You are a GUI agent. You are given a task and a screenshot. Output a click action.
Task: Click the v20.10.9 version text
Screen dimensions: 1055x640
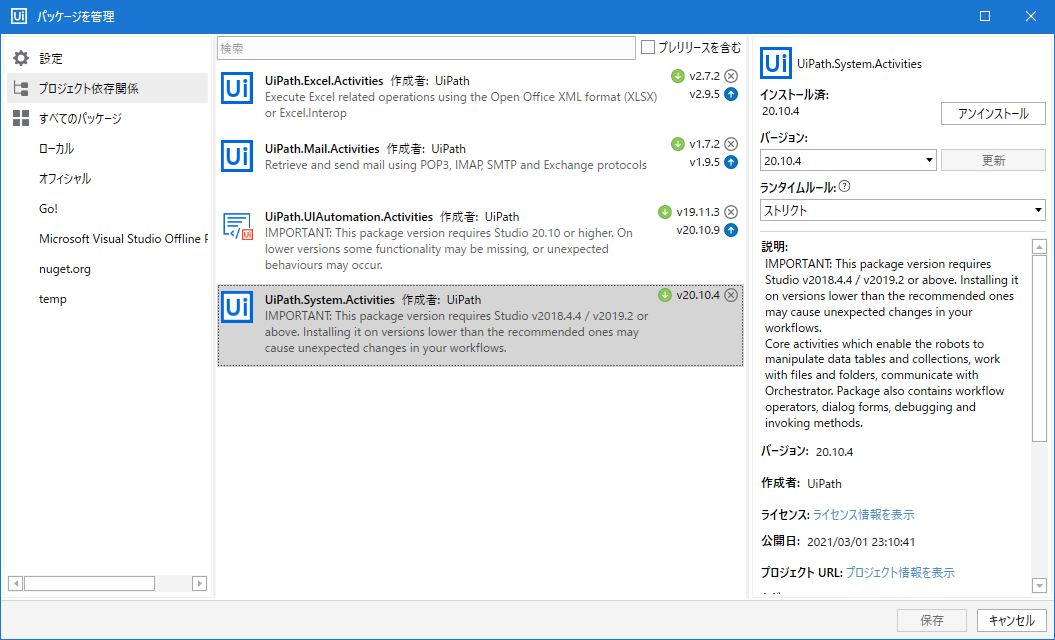point(698,230)
